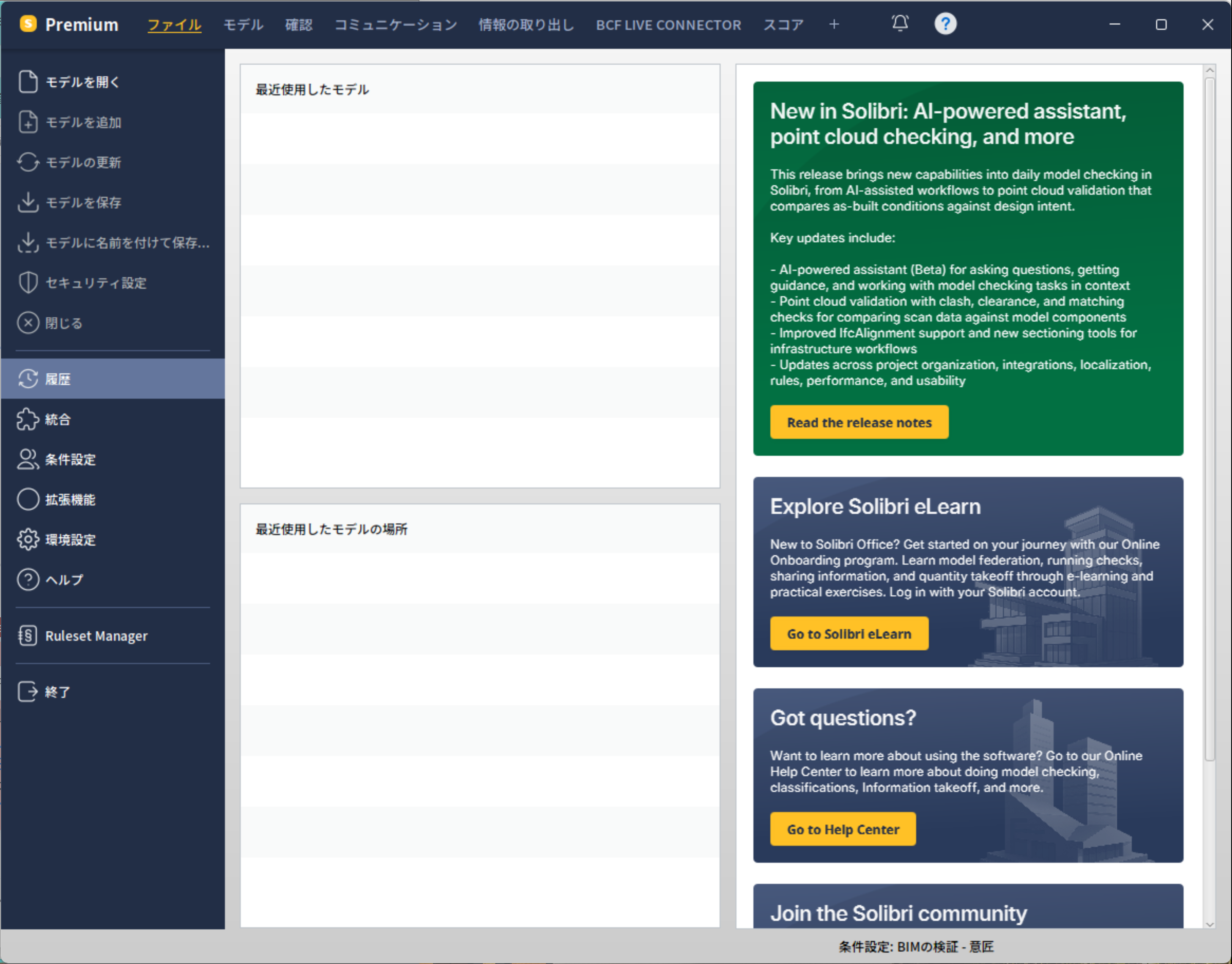
Task: Click the blue help question mark icon
Action: pos(945,24)
